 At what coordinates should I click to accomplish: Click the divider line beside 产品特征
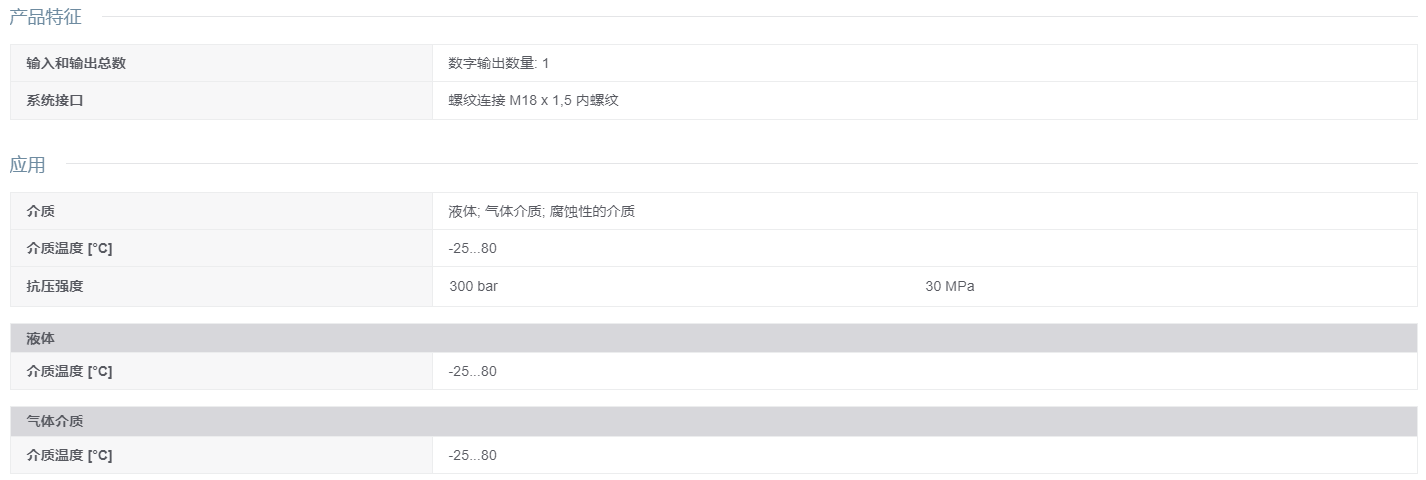click(760, 17)
